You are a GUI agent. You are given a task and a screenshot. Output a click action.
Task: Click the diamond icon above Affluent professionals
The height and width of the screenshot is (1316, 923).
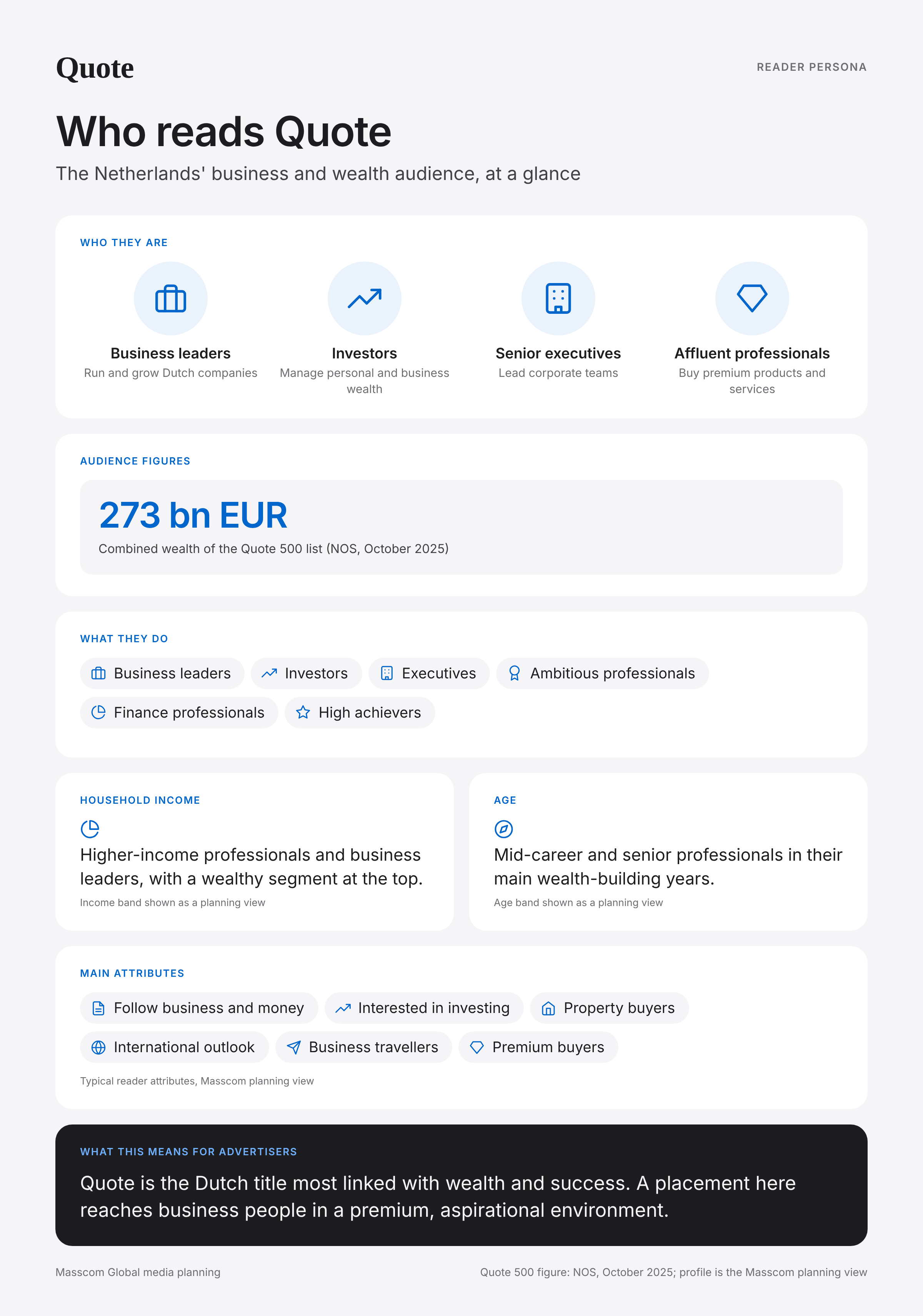point(752,299)
